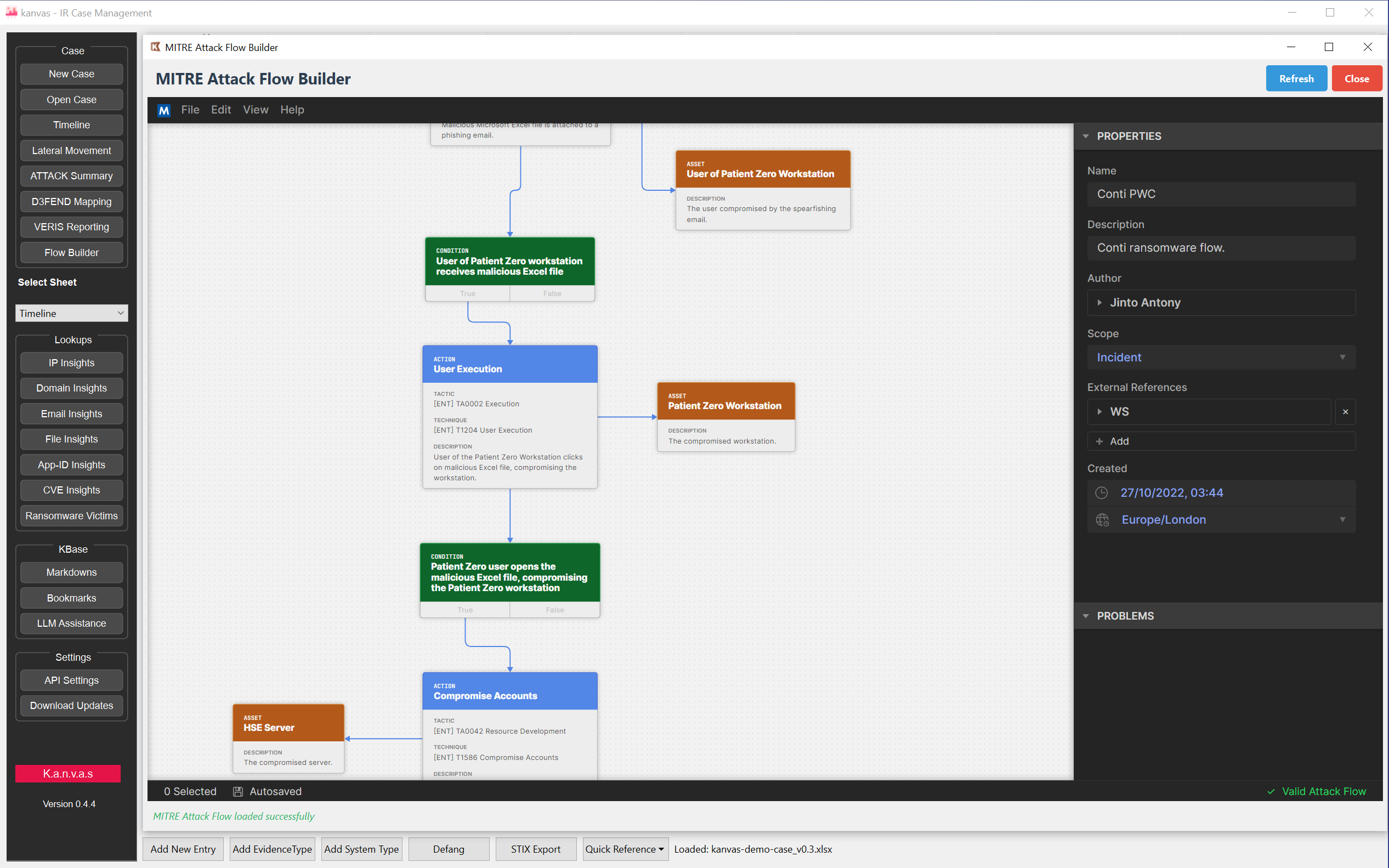Image resolution: width=1389 pixels, height=868 pixels.
Task: Open the Select Sheet Timeline dropdown
Action: point(71,313)
